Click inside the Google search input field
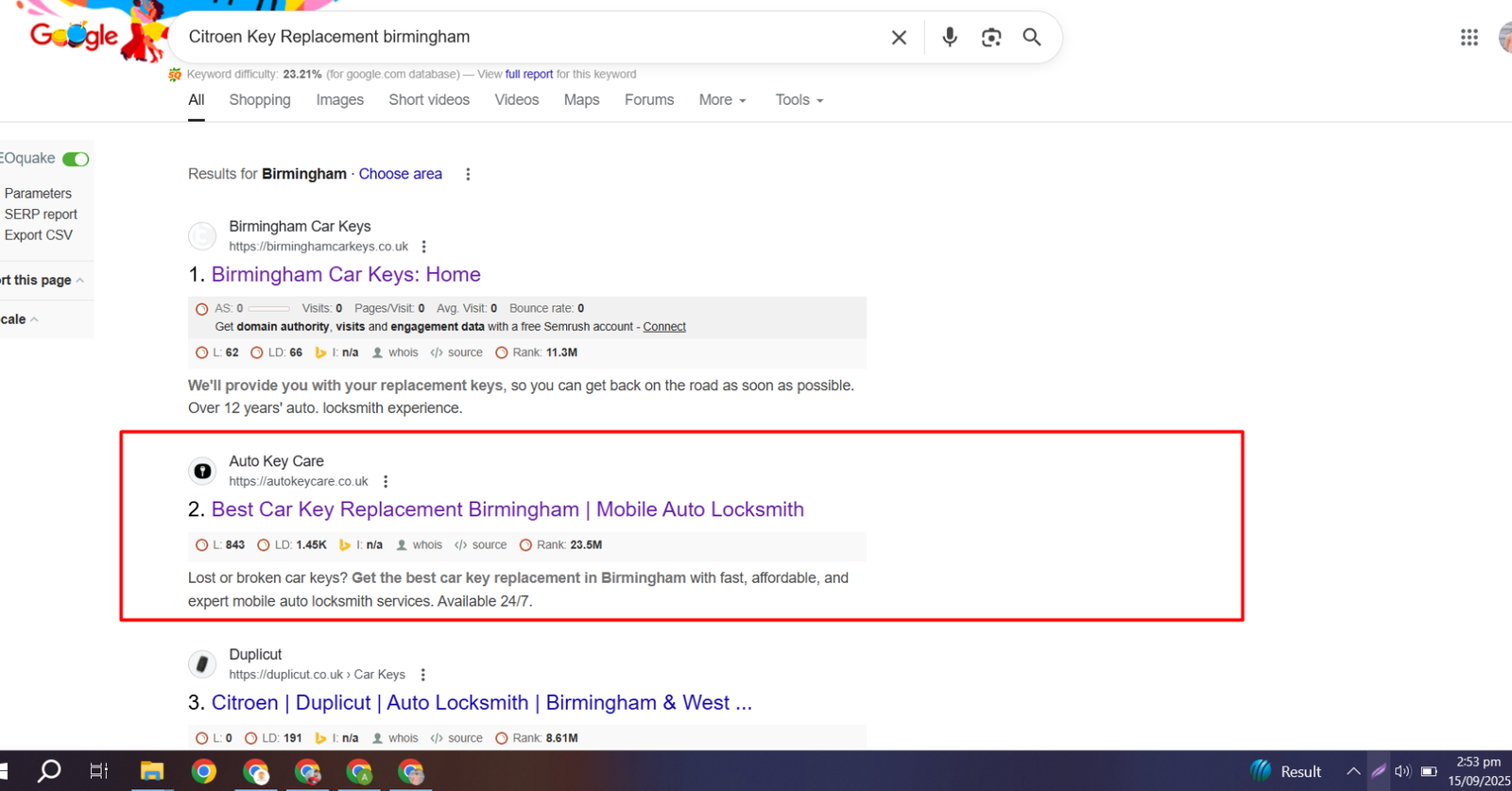1512x791 pixels. pos(529,37)
